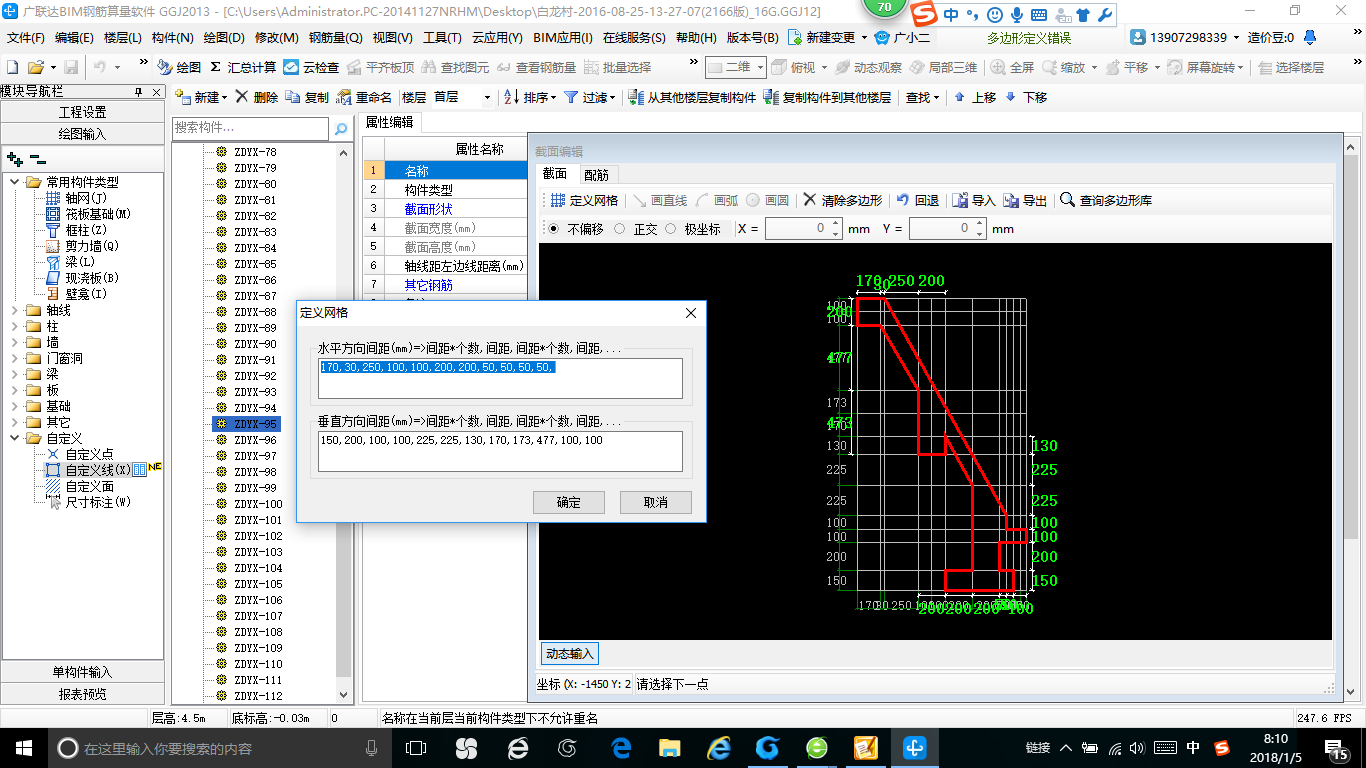Select 自定义点 in component tree
This screenshot has height=768, width=1366.
tap(80, 454)
